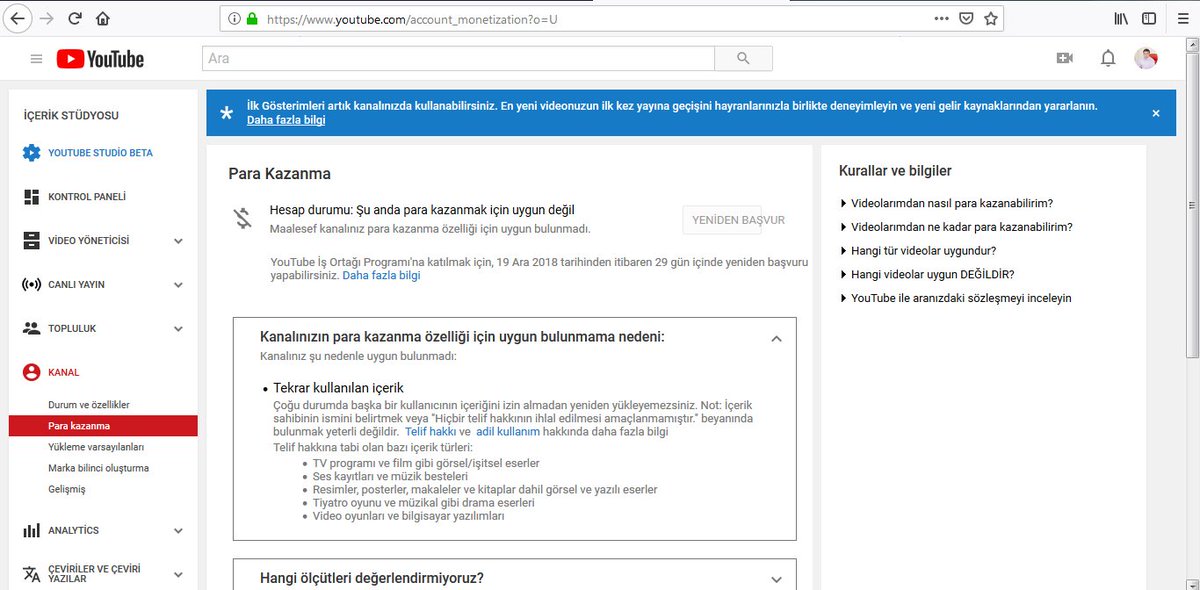Image resolution: width=1200 pixels, height=590 pixels.
Task: Close the blue announcement banner
Action: point(1156,113)
